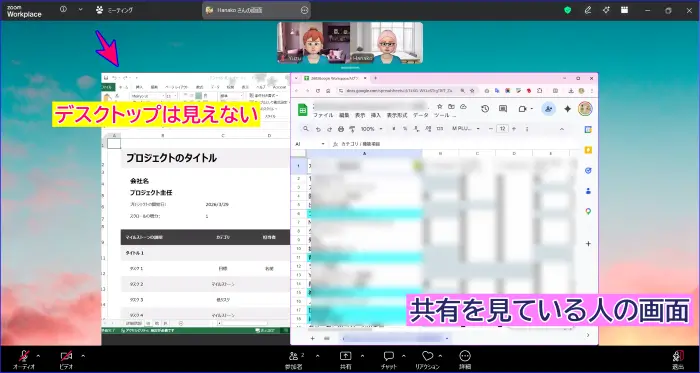Viewport: 700px width, 373px height.
Task: Expand the dropdown chevron next to info icon
Action: [x=80, y=9]
